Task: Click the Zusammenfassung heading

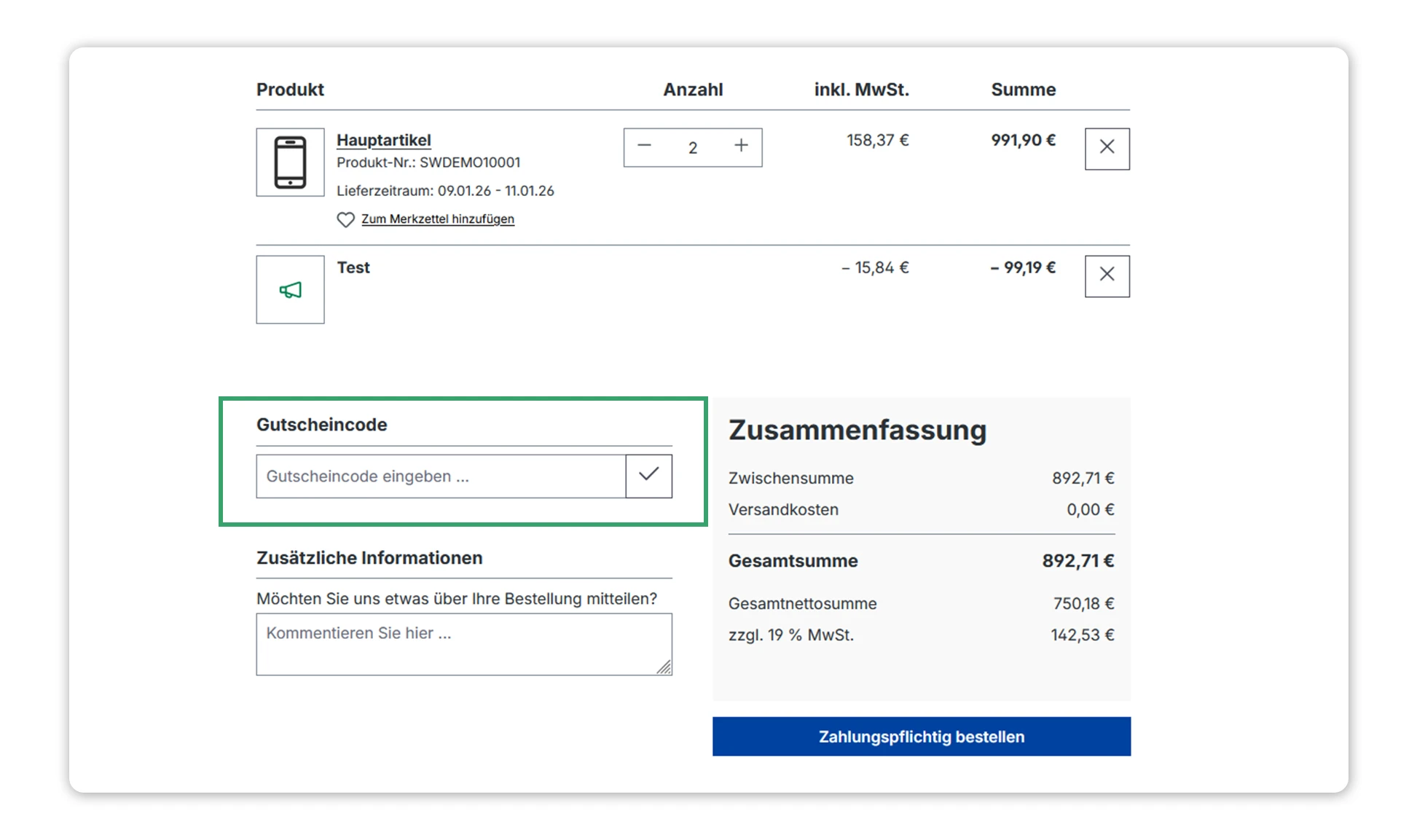Action: click(857, 430)
